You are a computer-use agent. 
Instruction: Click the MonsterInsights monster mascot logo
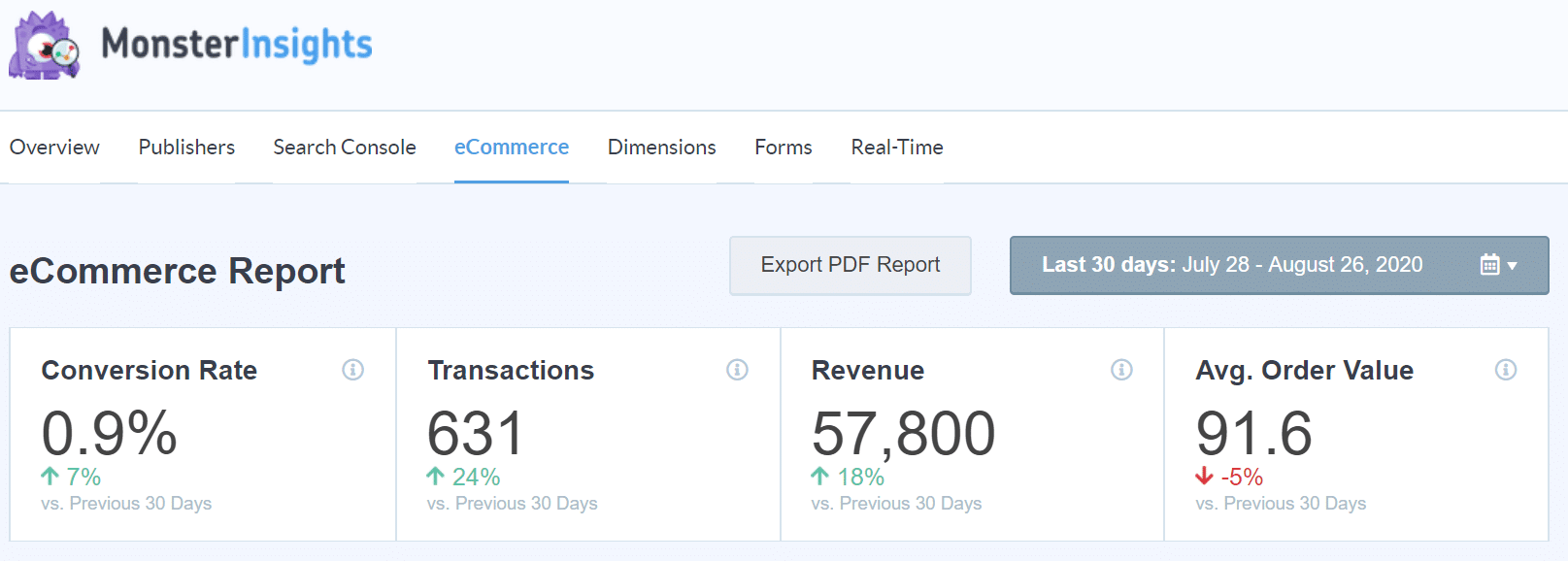click(44, 46)
